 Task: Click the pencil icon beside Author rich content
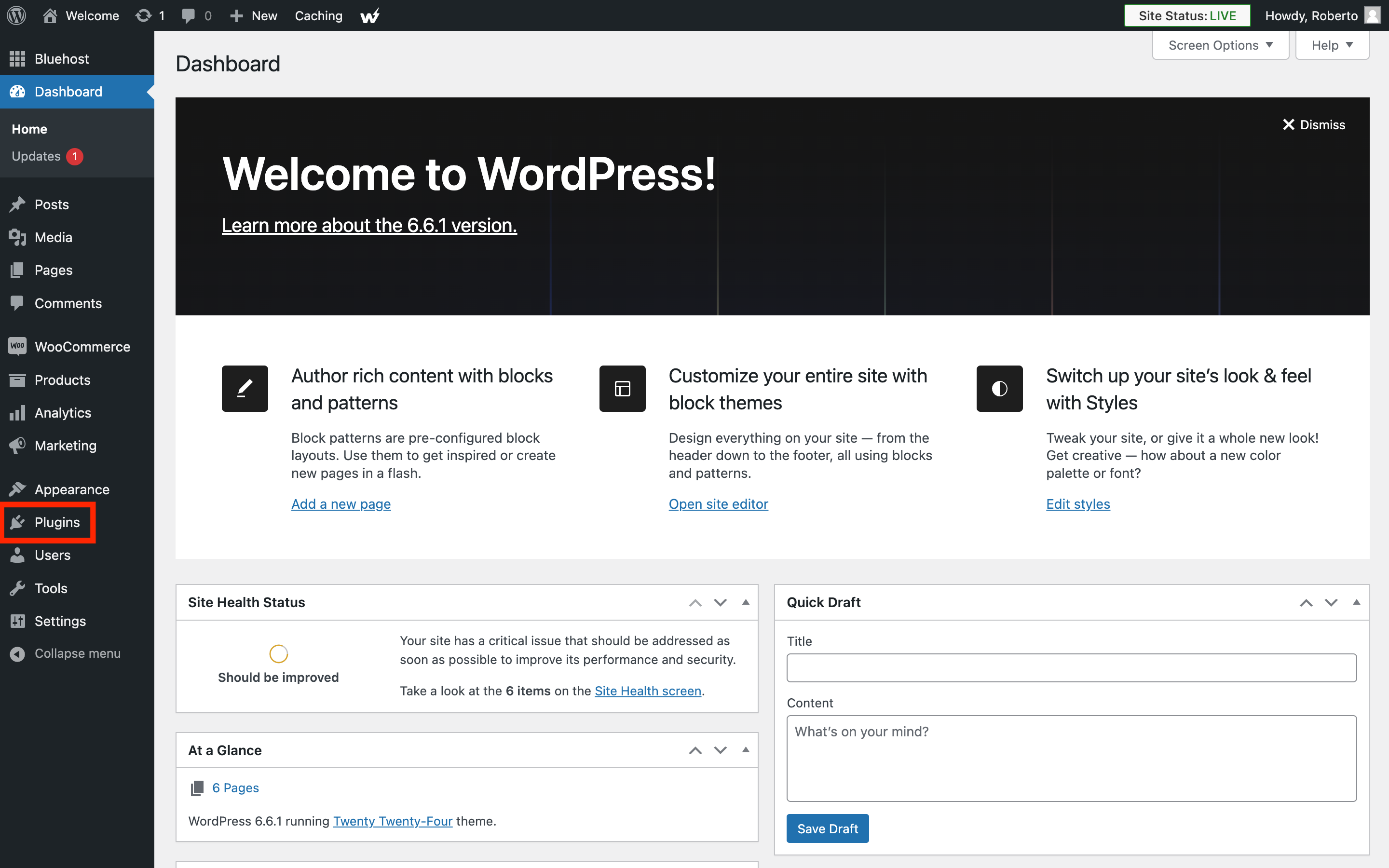245,389
